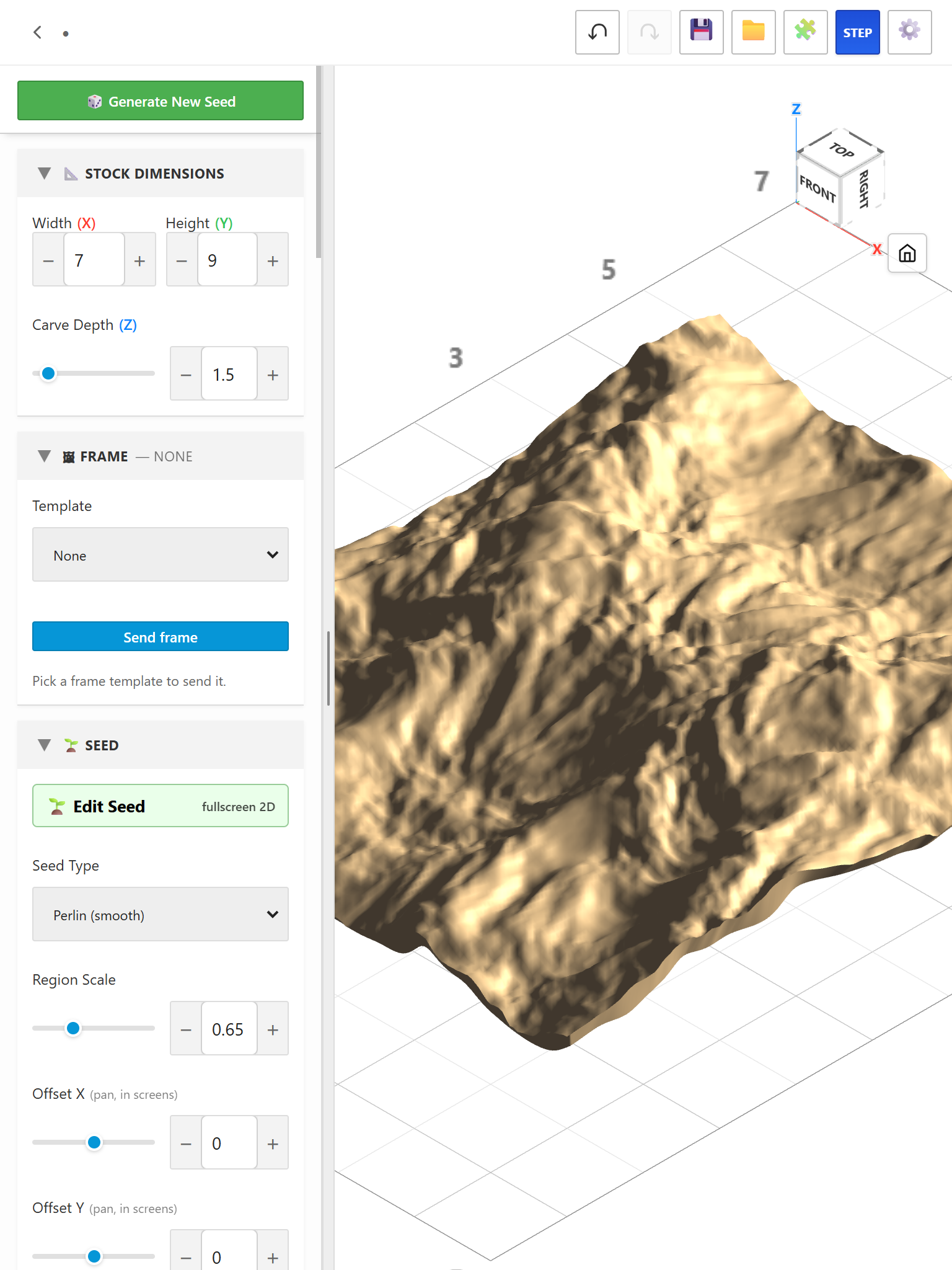Click the panel splitter handle
Viewport: 952px width, 1270px height.
(328, 668)
